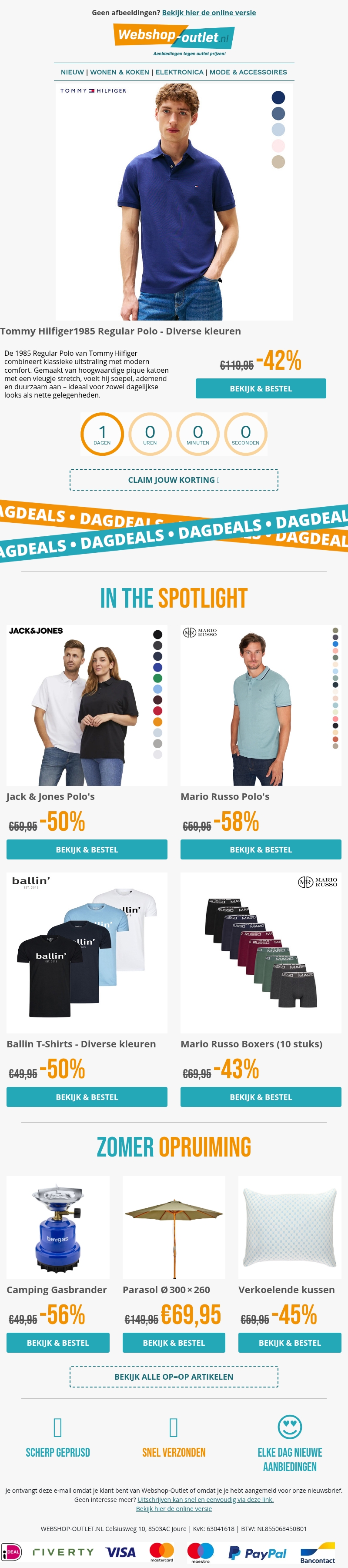This screenshot has height=1568, width=348.
Task: Click the unsubscribe link 'Uitschrijven kan snel'
Action: click(x=206, y=1499)
